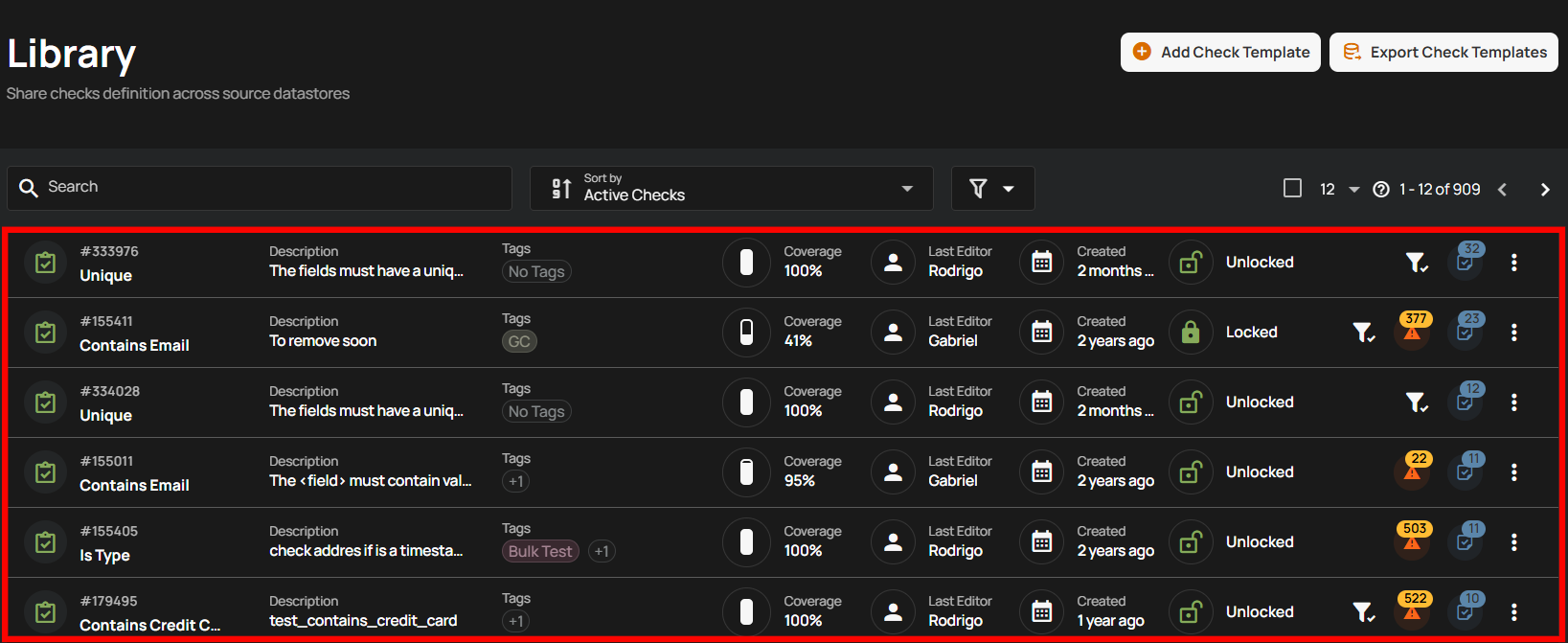Click the anomaly warning badge showing 377

1413,327
